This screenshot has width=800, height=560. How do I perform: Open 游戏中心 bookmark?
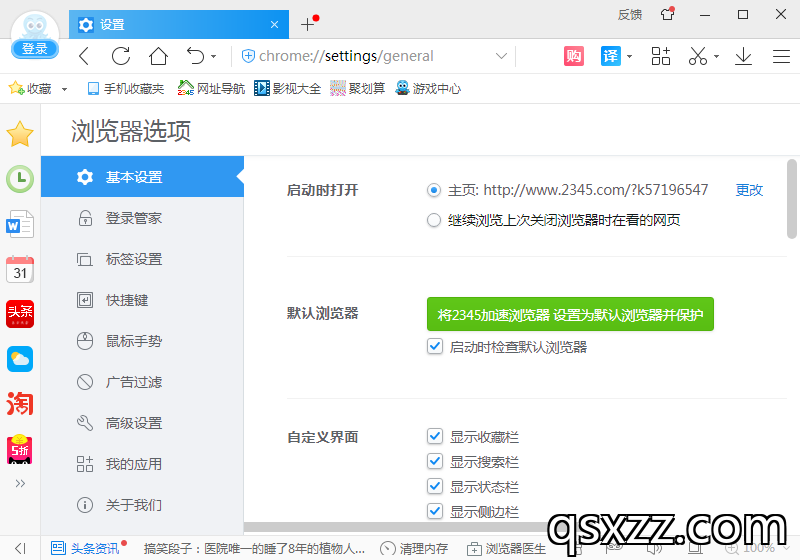click(x=428, y=89)
